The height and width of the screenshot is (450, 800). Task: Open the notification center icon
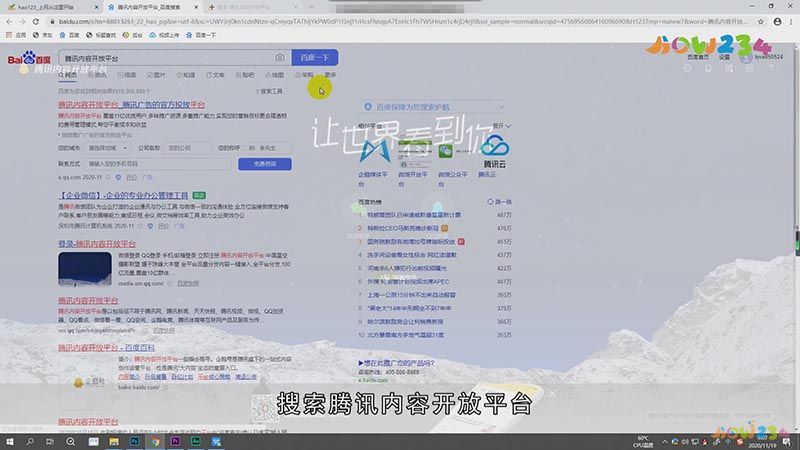[788, 442]
